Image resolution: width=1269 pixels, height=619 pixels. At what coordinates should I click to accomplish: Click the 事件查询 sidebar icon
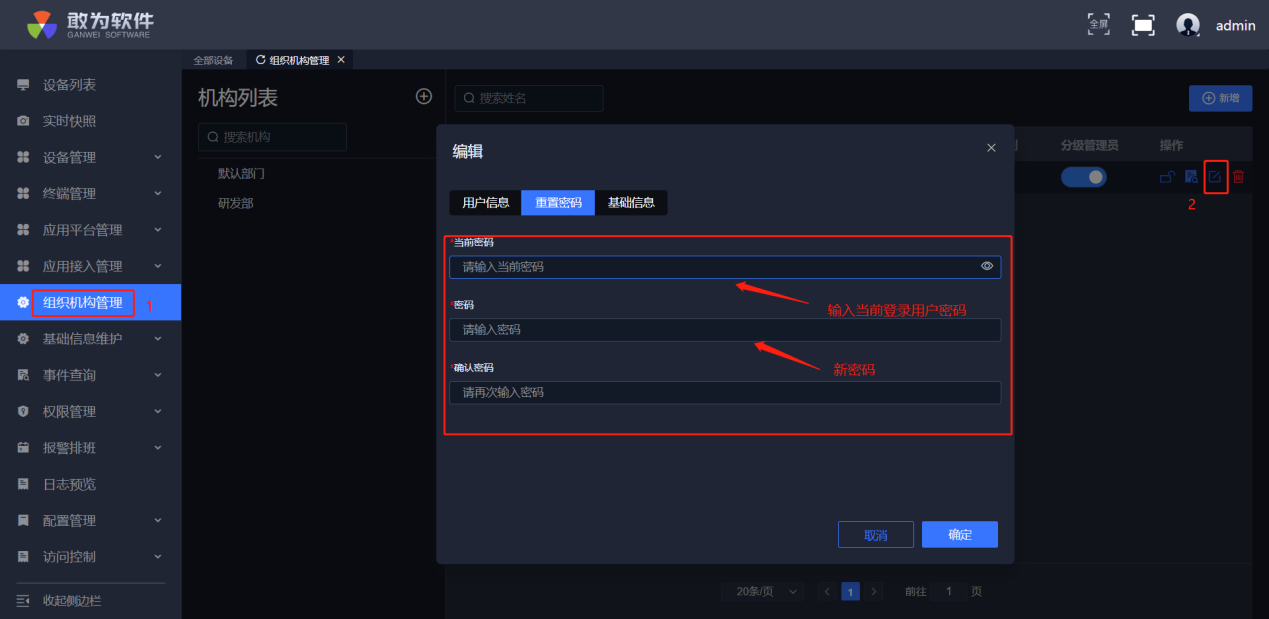pos(23,375)
